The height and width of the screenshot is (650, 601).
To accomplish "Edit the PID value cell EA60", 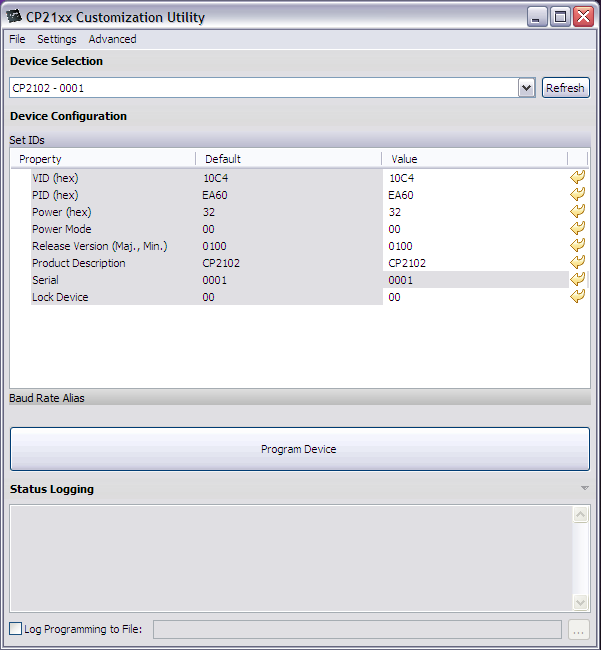I will coord(475,195).
